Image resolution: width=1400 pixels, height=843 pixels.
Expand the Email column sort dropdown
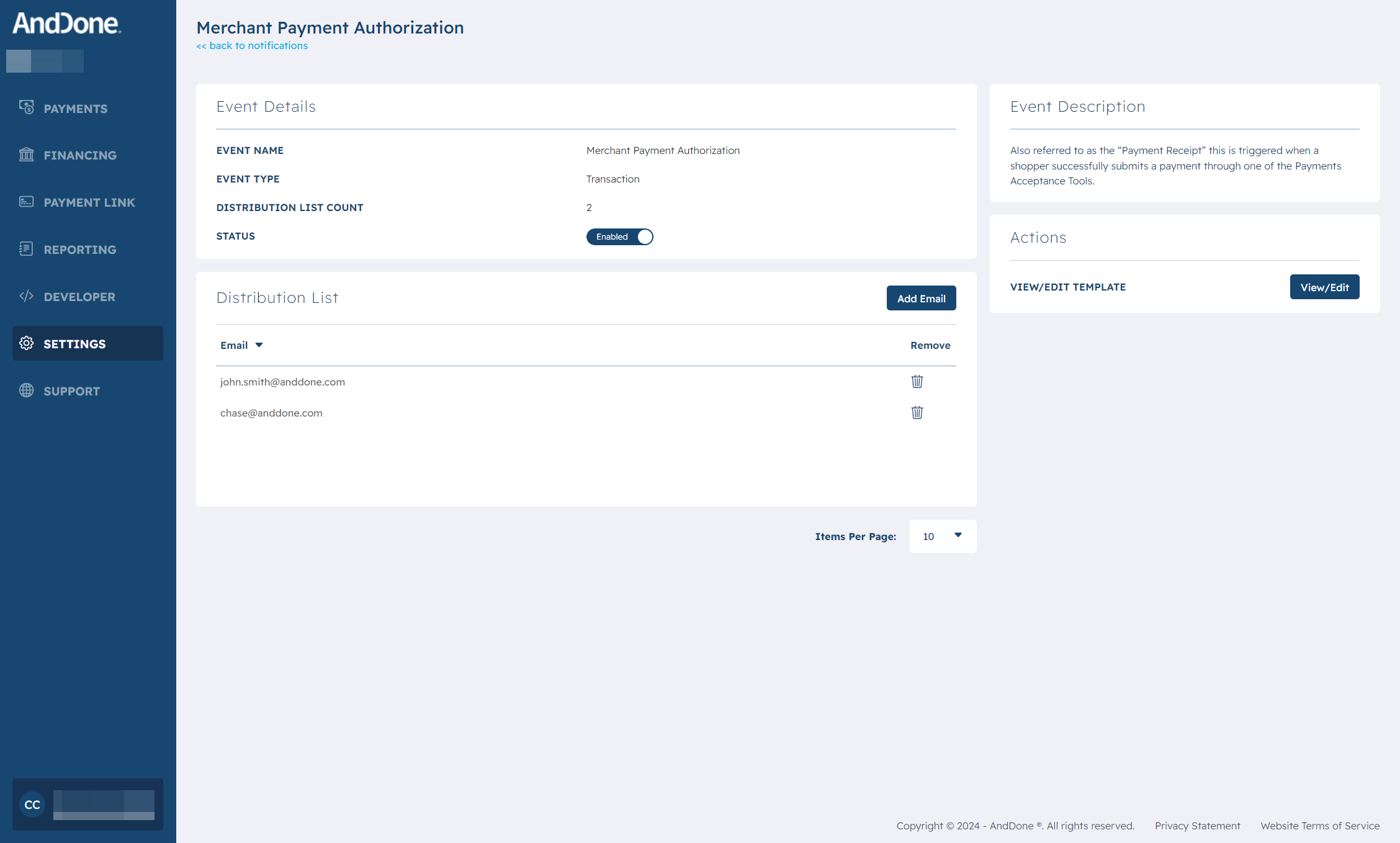point(259,344)
